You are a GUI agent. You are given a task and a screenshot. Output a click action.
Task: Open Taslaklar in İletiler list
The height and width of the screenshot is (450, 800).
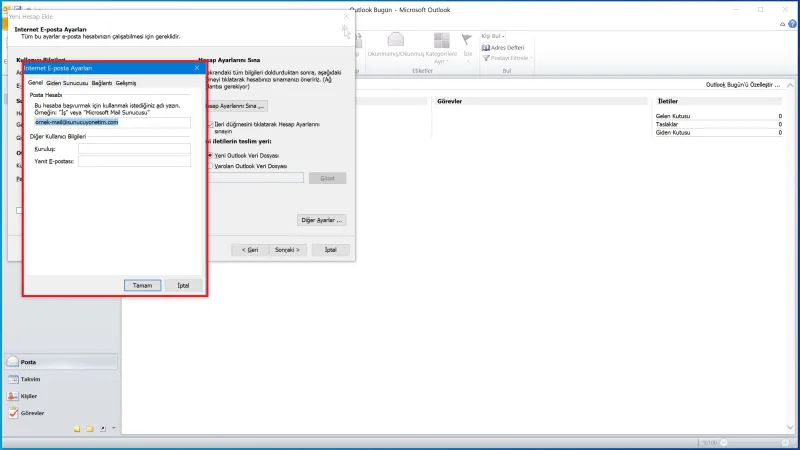(x=666, y=124)
